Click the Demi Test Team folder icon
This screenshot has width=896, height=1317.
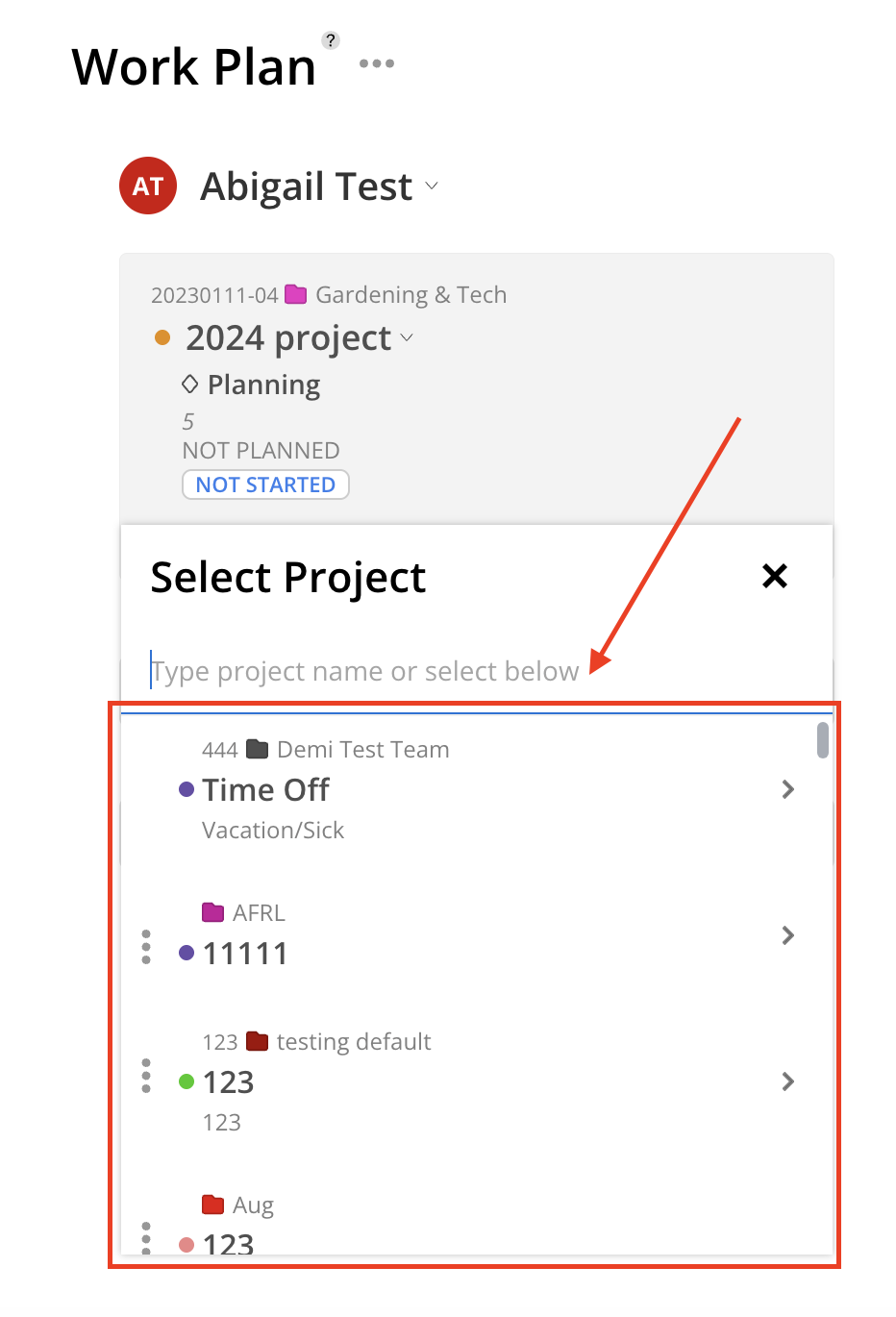tap(258, 749)
